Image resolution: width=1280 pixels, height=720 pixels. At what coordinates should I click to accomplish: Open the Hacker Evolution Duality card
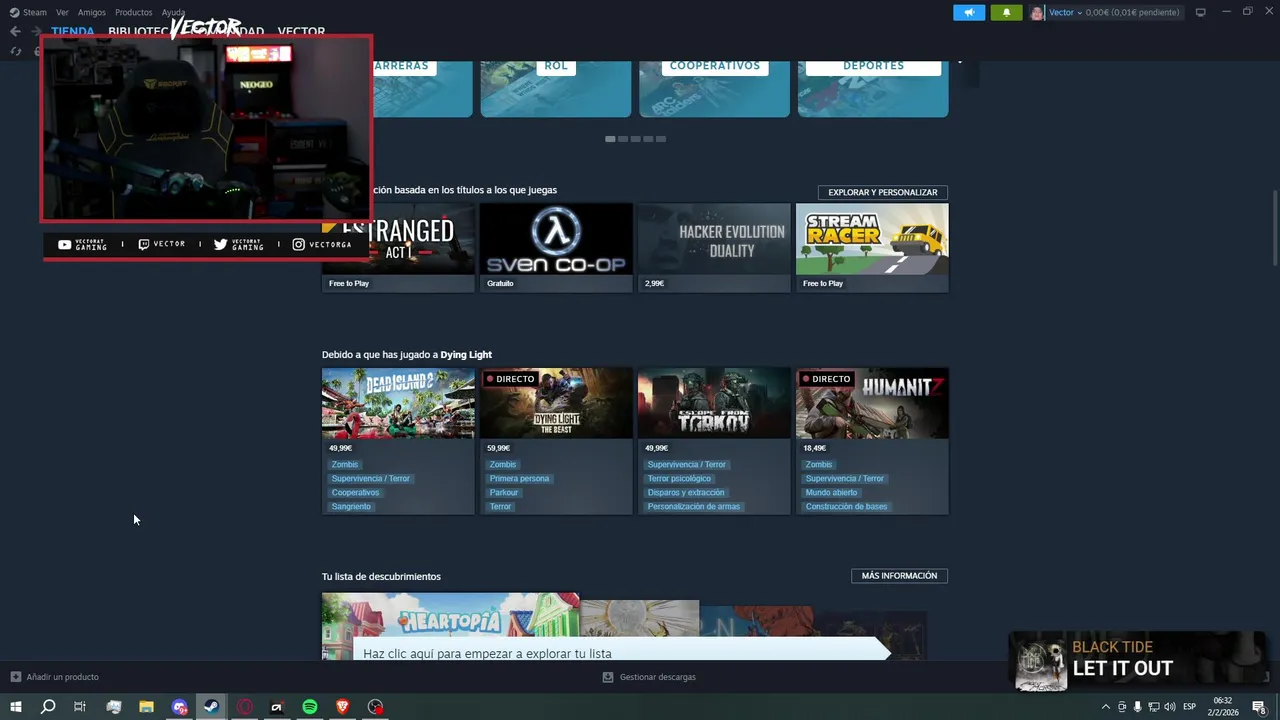[714, 247]
